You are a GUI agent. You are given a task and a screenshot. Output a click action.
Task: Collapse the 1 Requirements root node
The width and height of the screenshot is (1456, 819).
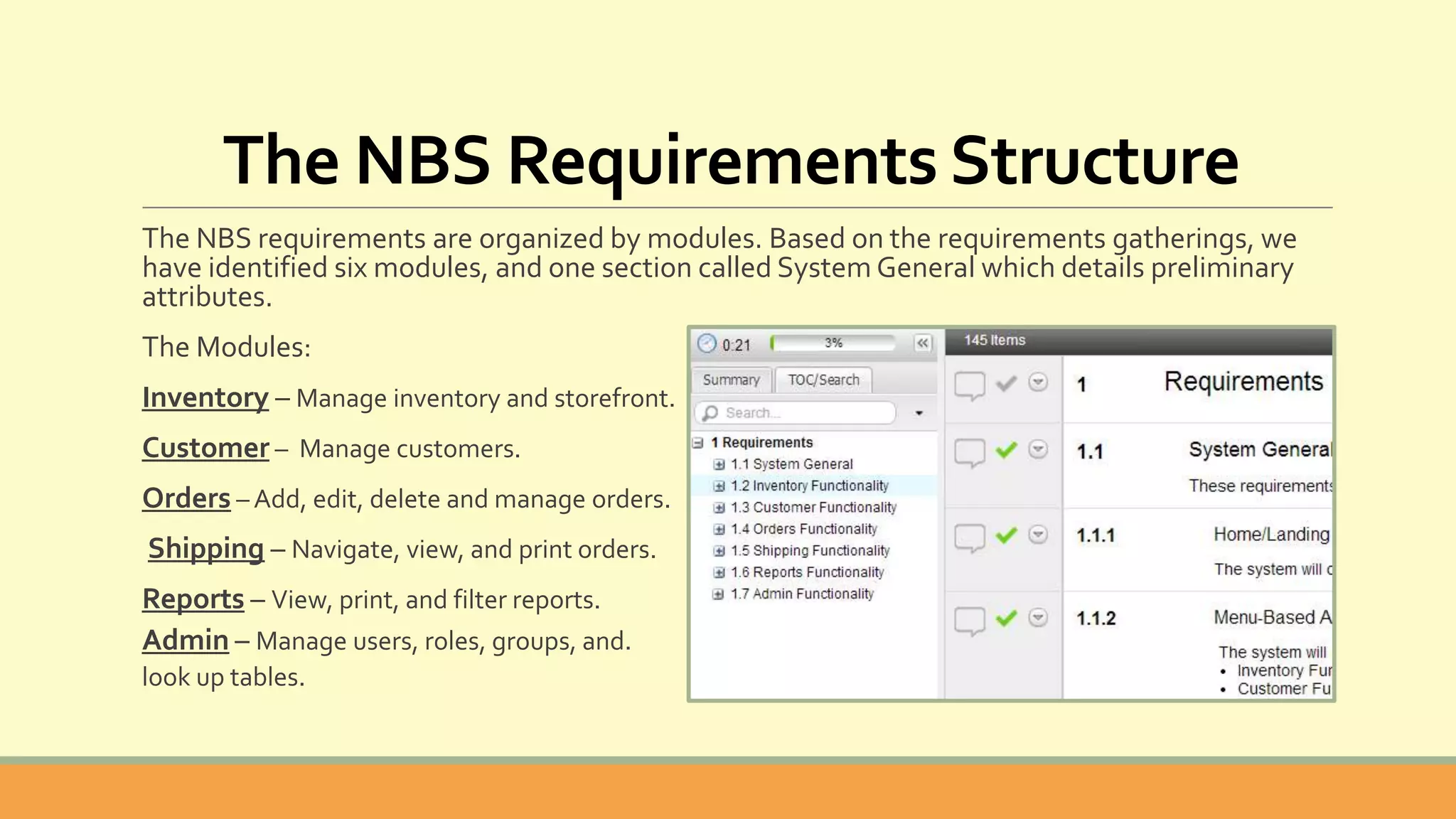698,443
